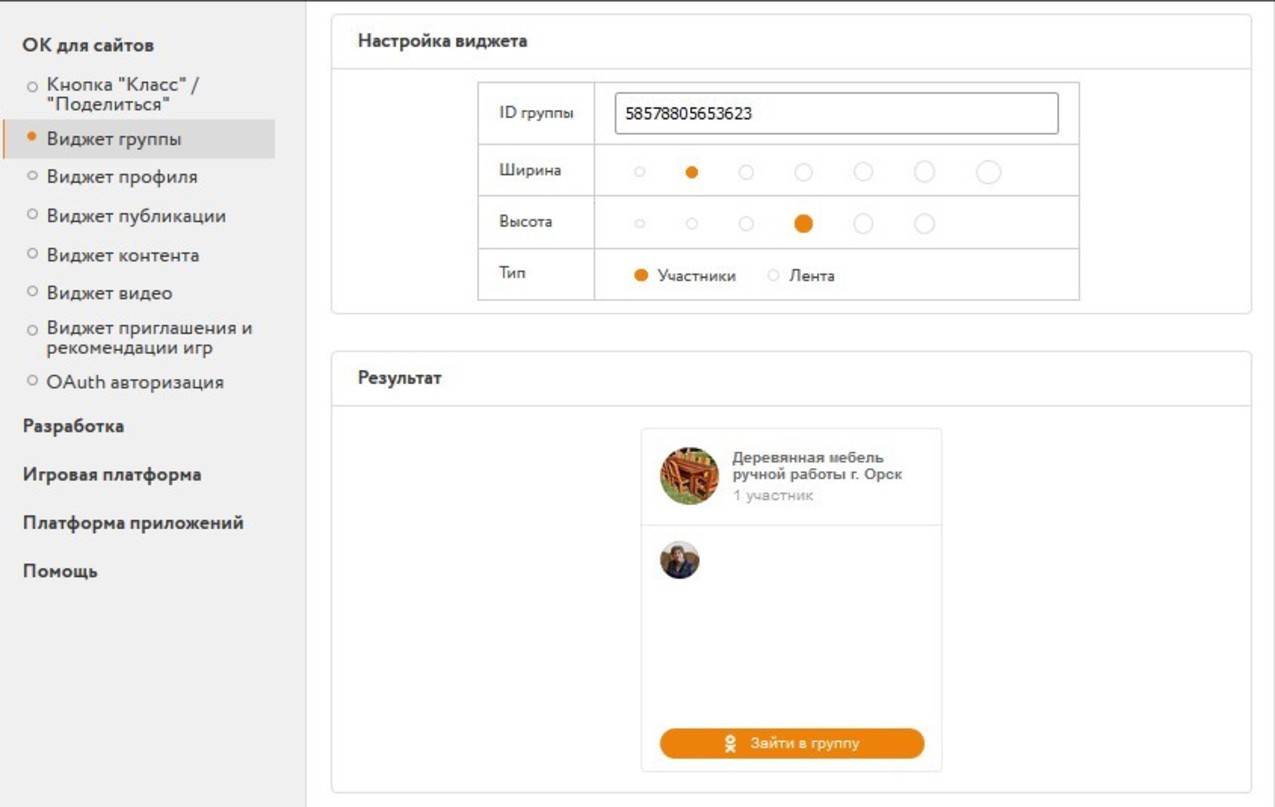Select the «Участники» type radio button
The height and width of the screenshot is (807, 1275).
click(x=642, y=276)
